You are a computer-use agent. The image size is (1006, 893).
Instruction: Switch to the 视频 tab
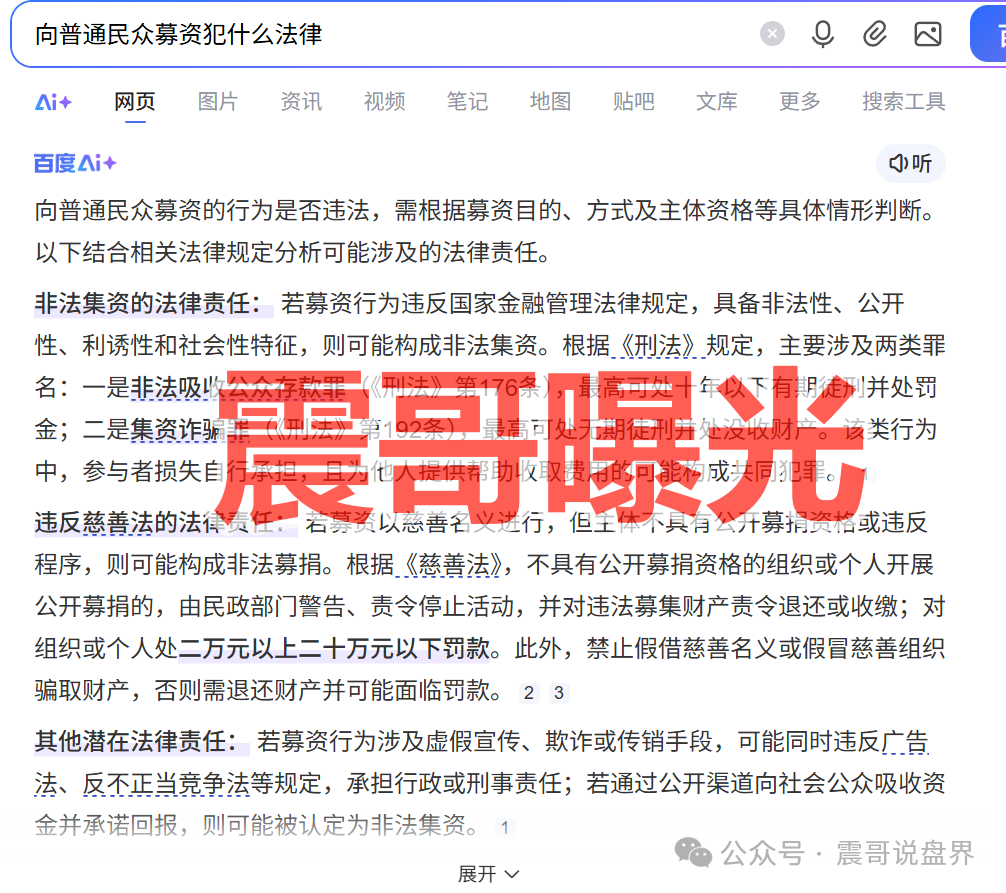pos(384,101)
